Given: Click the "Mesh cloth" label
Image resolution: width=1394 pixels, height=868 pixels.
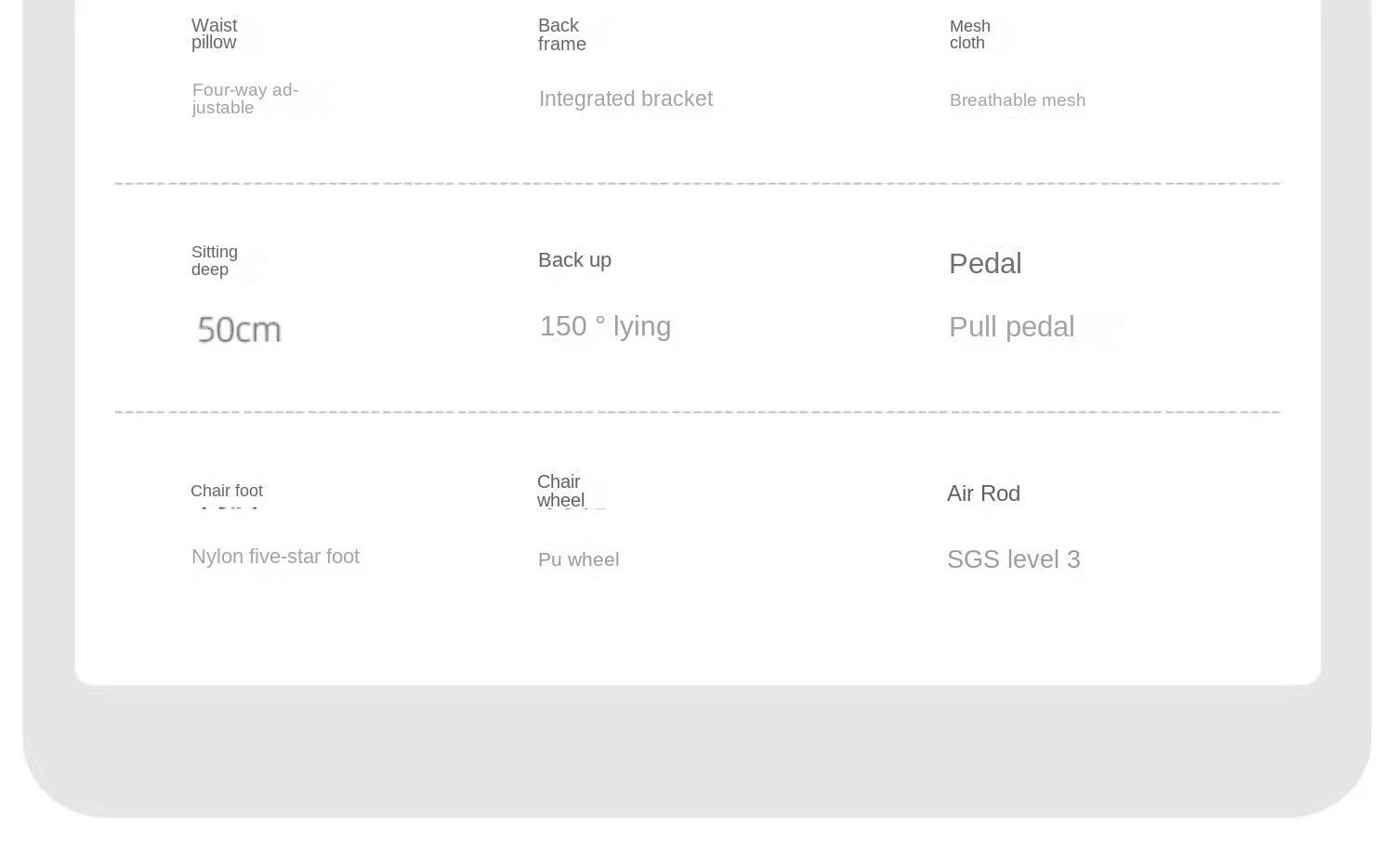Looking at the screenshot, I should click(969, 34).
